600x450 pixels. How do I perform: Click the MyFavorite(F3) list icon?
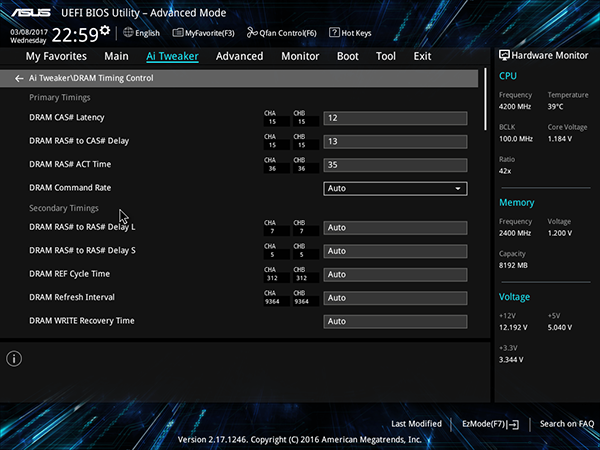pyautogui.click(x=178, y=33)
